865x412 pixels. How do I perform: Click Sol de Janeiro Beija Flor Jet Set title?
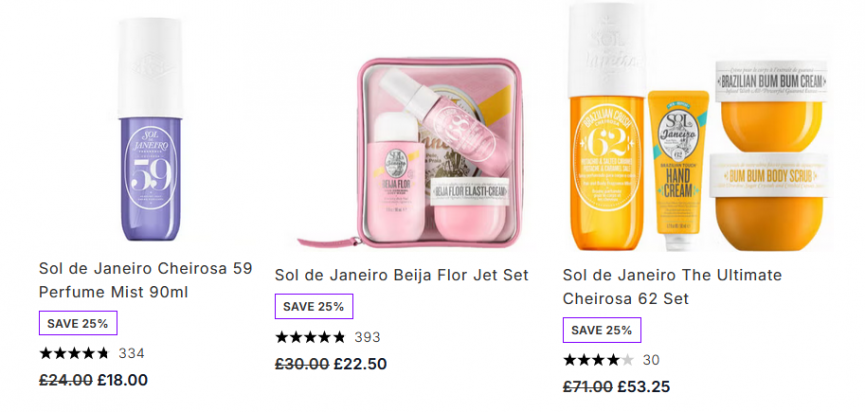[401, 275]
